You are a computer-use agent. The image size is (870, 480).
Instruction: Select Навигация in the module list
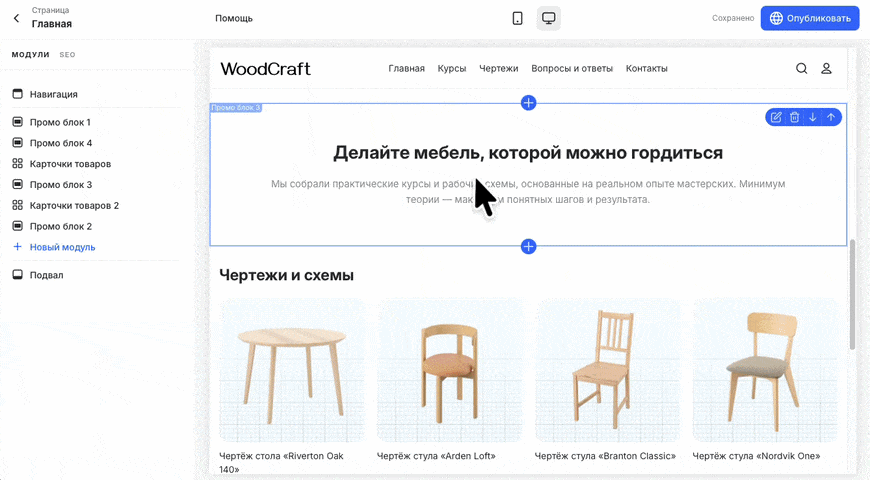53,94
